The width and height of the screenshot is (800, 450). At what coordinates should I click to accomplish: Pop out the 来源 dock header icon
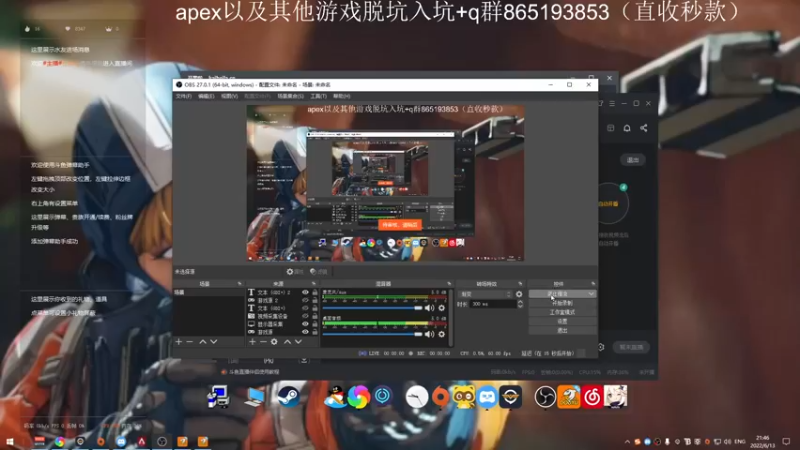click(313, 284)
